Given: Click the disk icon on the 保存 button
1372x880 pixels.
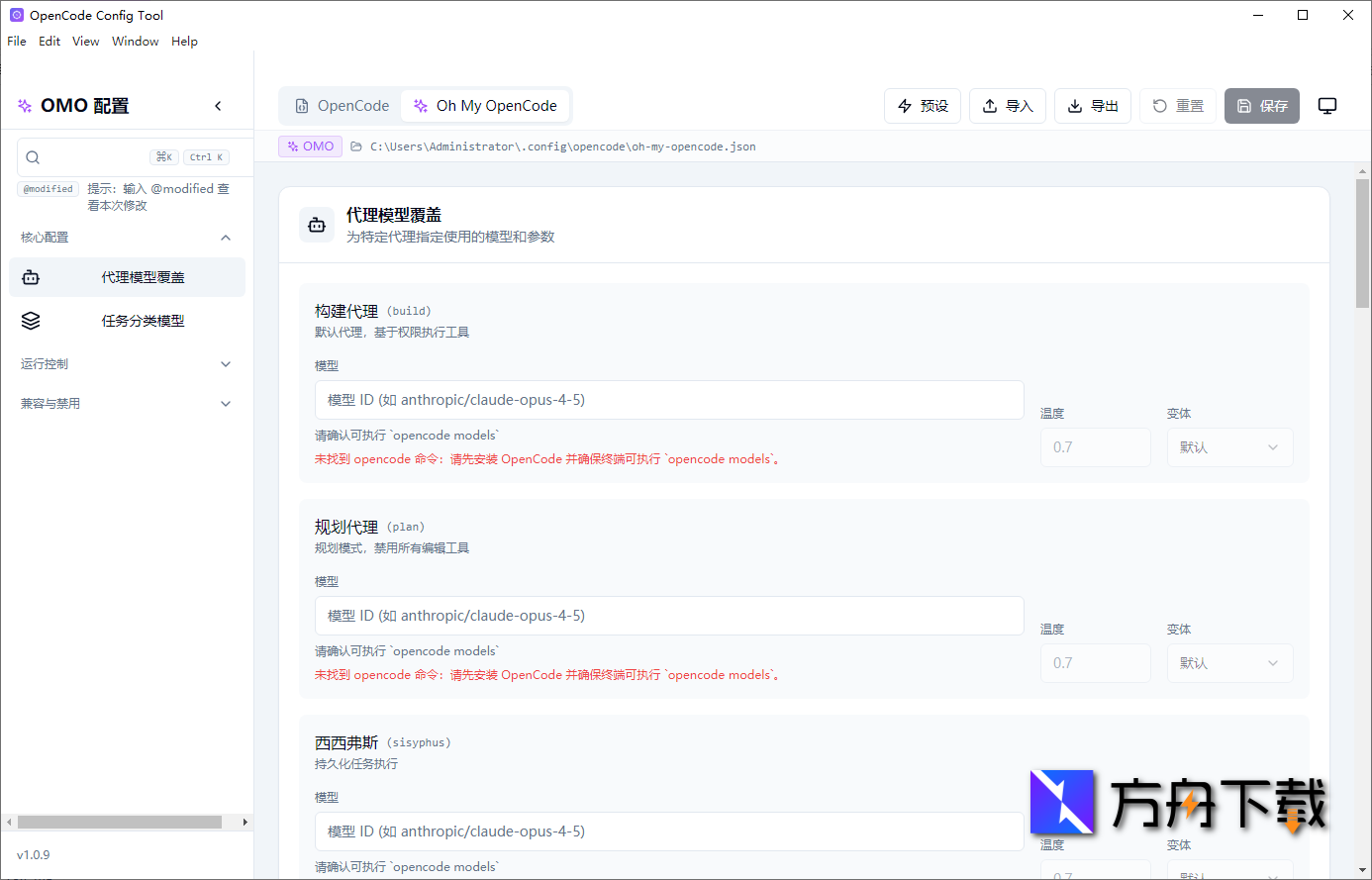Looking at the screenshot, I should point(1241,105).
